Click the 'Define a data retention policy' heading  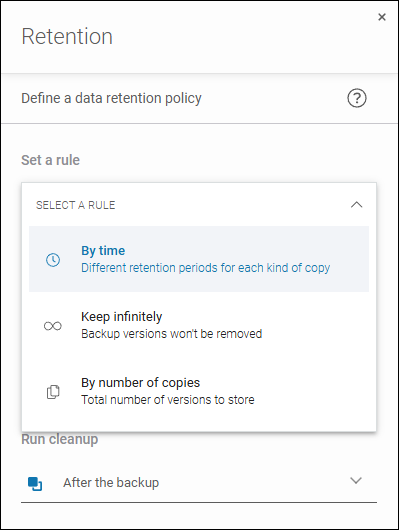[111, 98]
